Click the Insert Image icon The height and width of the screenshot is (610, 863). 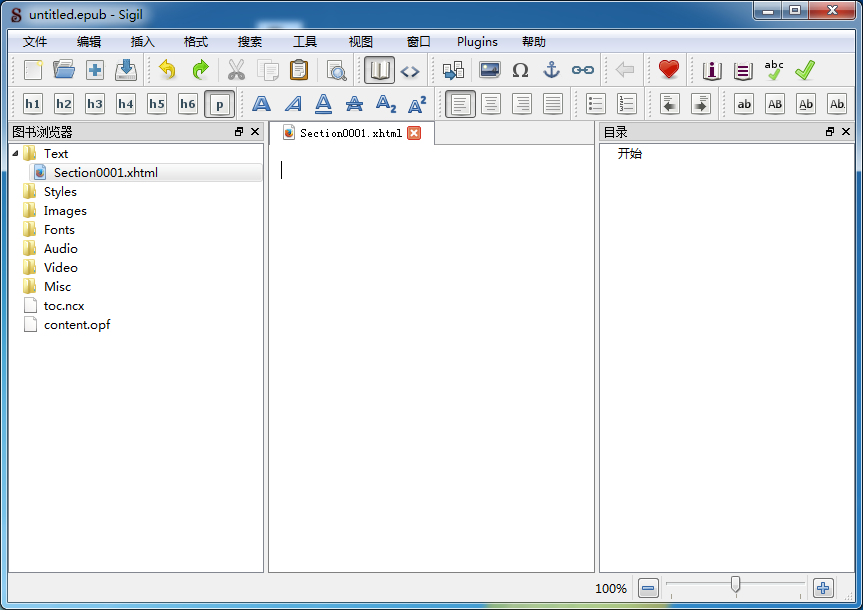click(x=489, y=70)
